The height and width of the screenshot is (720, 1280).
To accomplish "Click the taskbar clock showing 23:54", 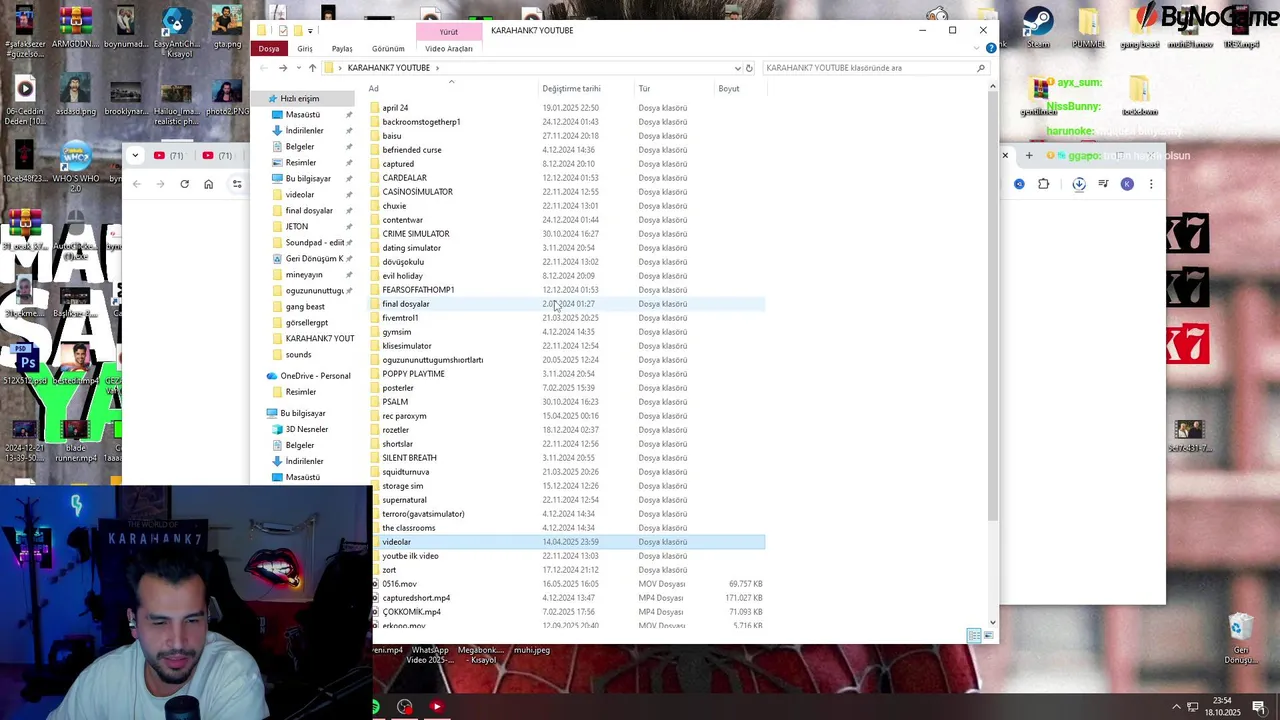I will (x=1222, y=707).
